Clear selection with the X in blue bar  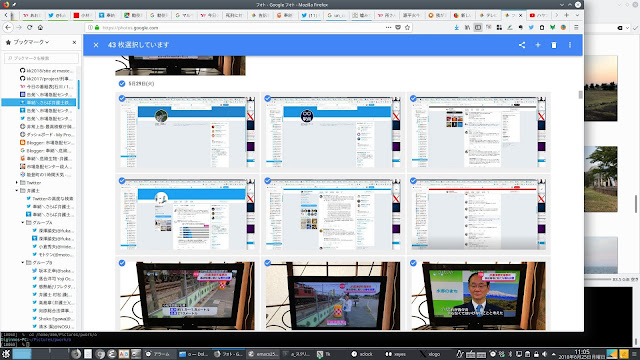pyautogui.click(x=96, y=45)
